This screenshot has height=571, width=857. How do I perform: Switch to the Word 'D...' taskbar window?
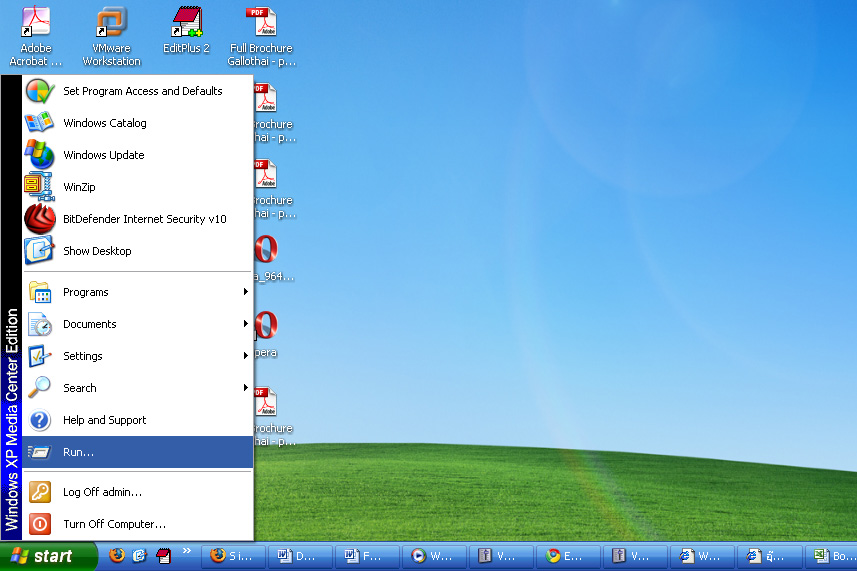click(x=301, y=556)
